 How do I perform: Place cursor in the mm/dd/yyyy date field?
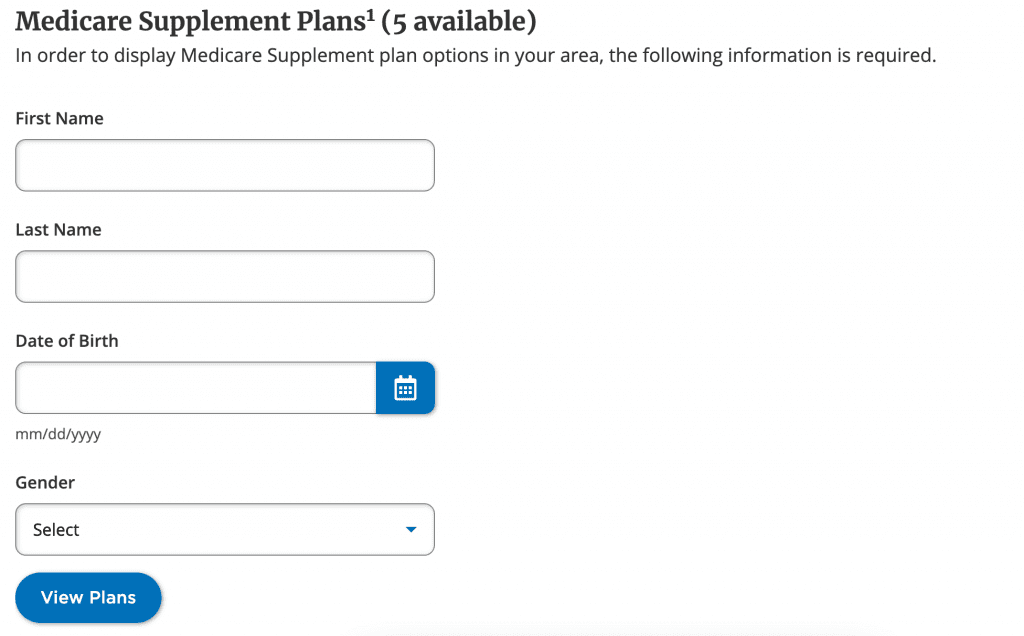(x=195, y=388)
